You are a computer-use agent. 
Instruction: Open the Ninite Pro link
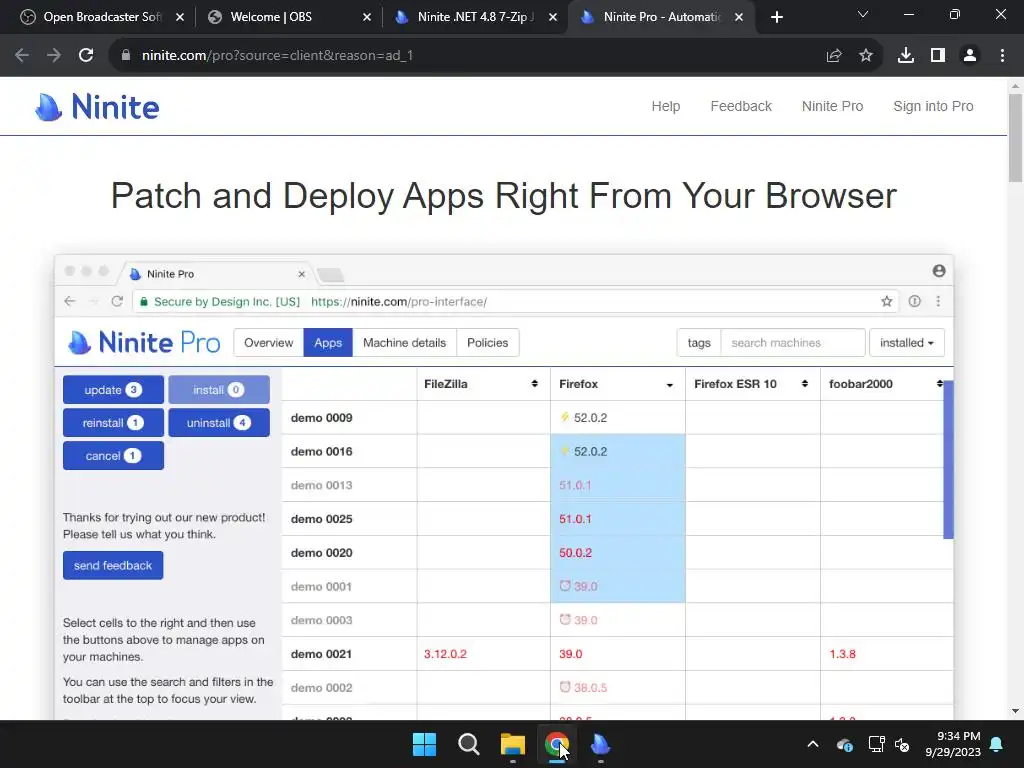coord(832,106)
